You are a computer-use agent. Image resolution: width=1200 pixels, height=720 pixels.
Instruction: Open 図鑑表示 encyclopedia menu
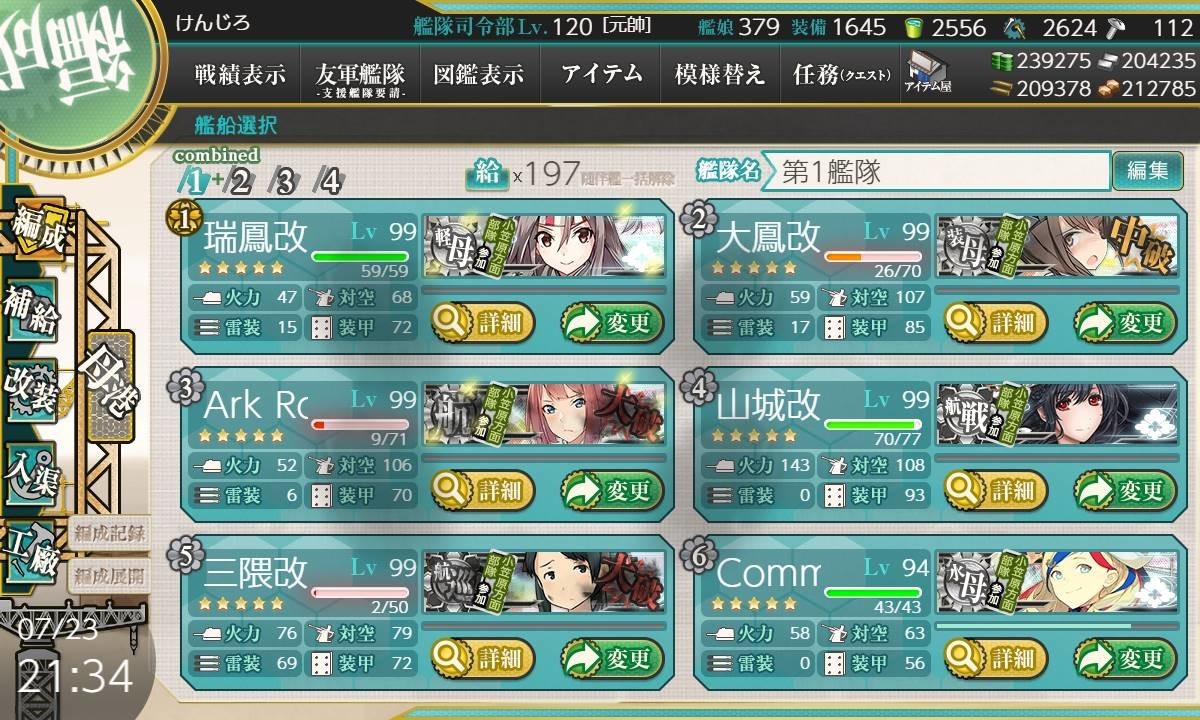pos(479,74)
